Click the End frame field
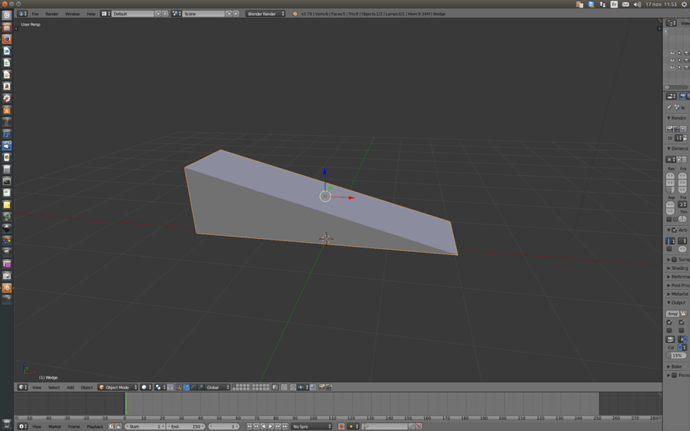Image resolution: width=690 pixels, height=431 pixels. tap(186, 426)
